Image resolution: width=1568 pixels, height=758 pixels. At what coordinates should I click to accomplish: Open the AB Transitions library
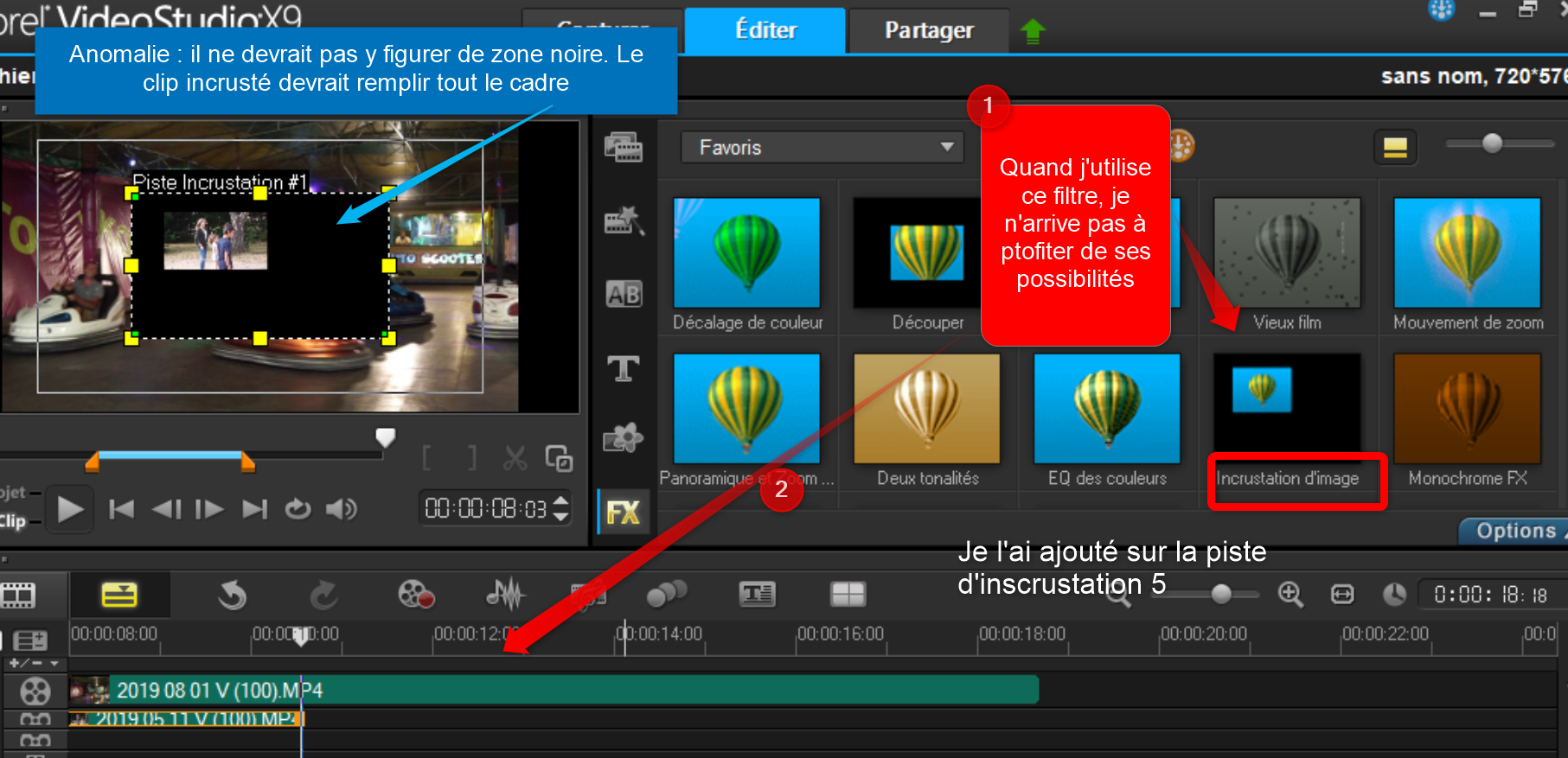(x=624, y=295)
